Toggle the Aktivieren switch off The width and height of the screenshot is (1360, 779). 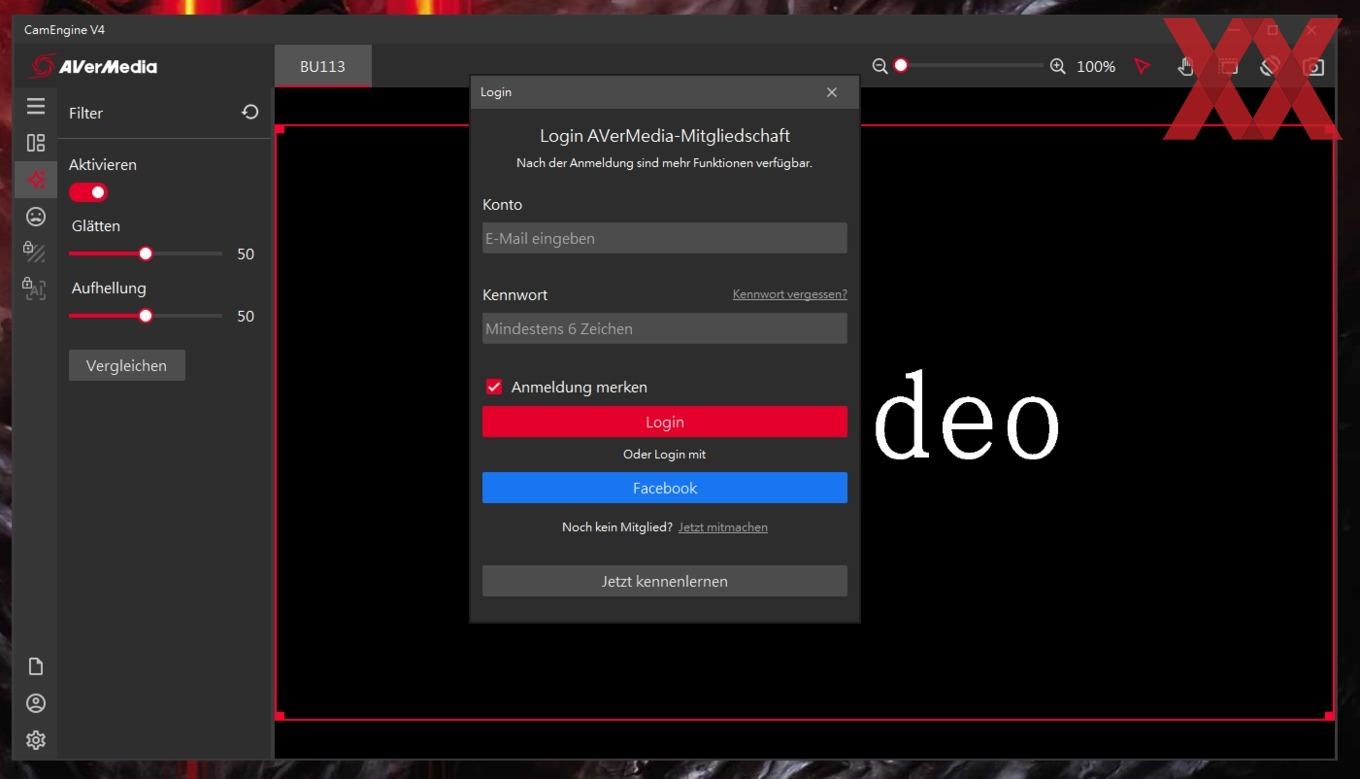[88, 192]
